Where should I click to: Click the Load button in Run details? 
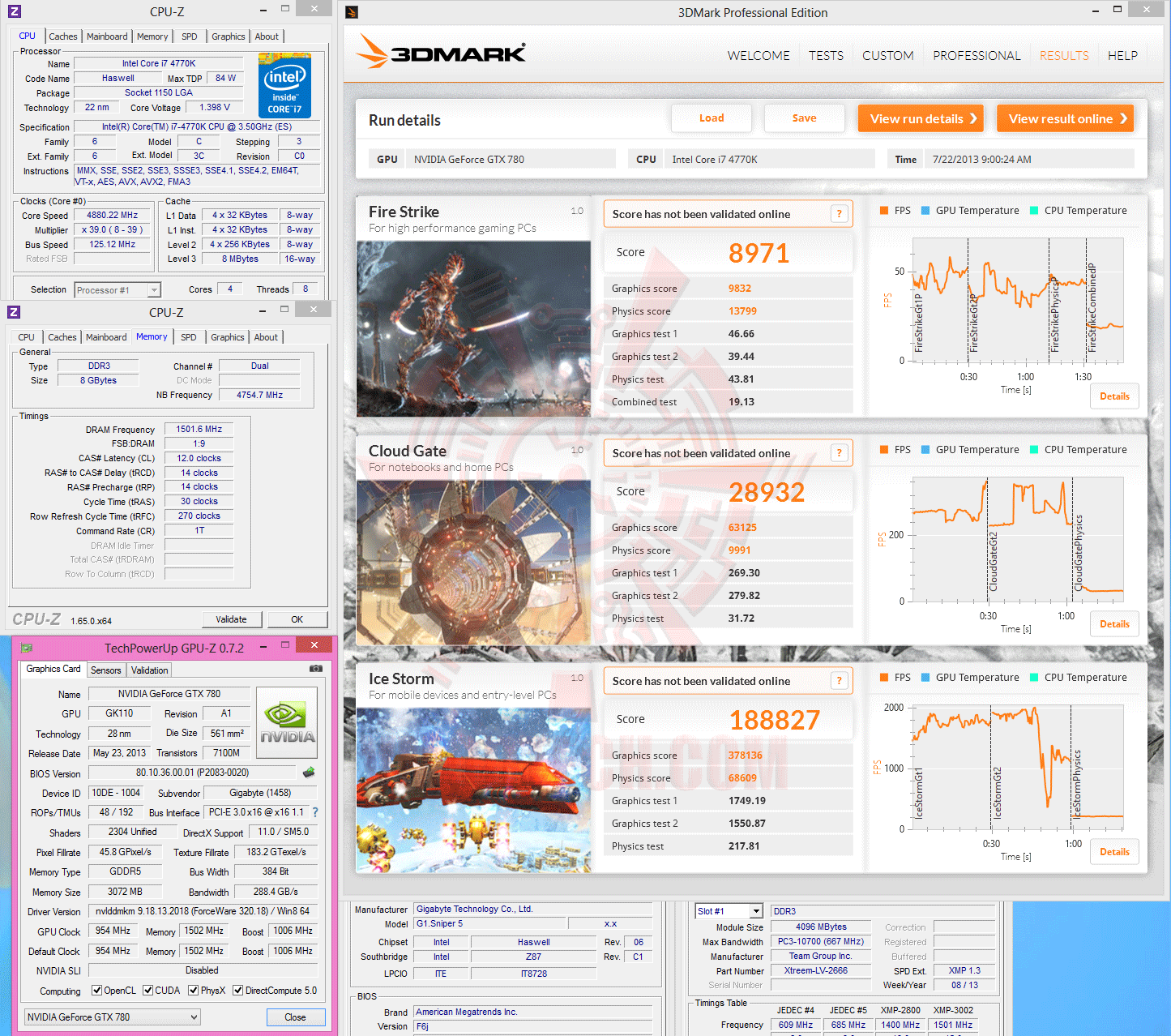[712, 118]
